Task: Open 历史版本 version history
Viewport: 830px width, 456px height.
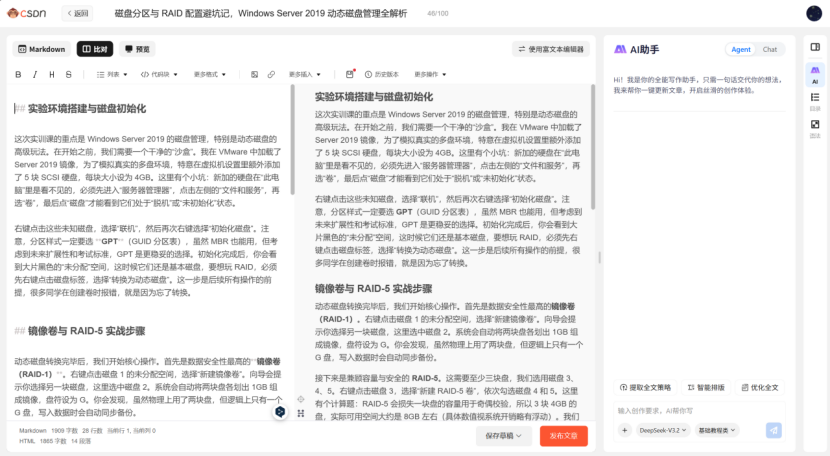Action: coord(382,75)
